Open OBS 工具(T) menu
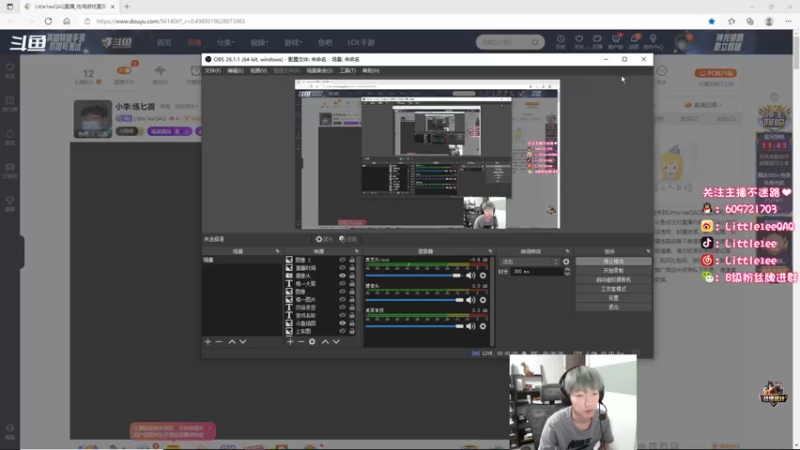Screen dimensions: 800x450 point(347,70)
